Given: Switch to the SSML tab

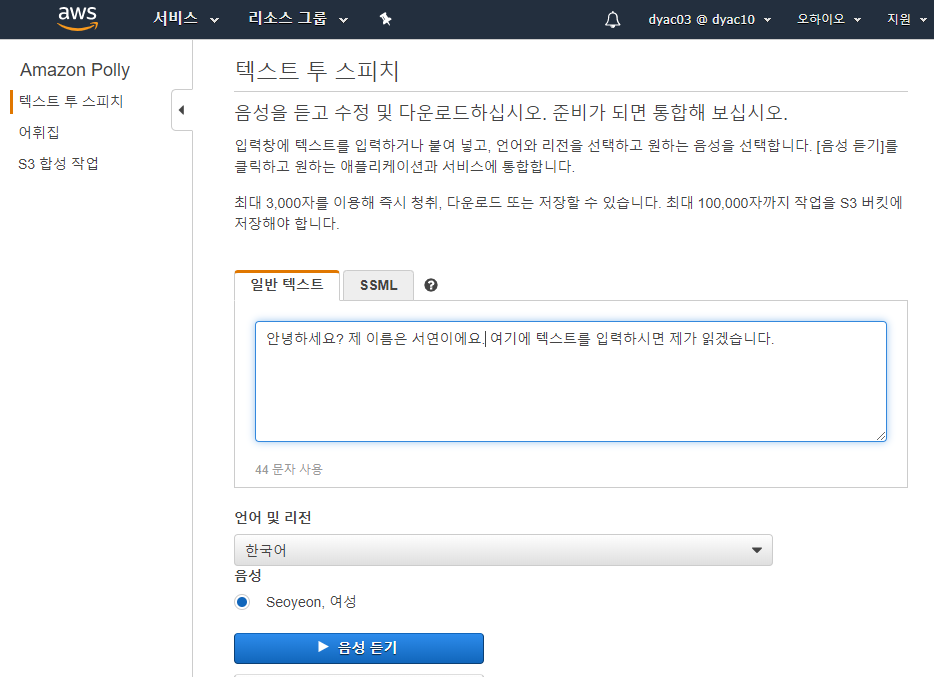Looking at the screenshot, I should 378,285.
